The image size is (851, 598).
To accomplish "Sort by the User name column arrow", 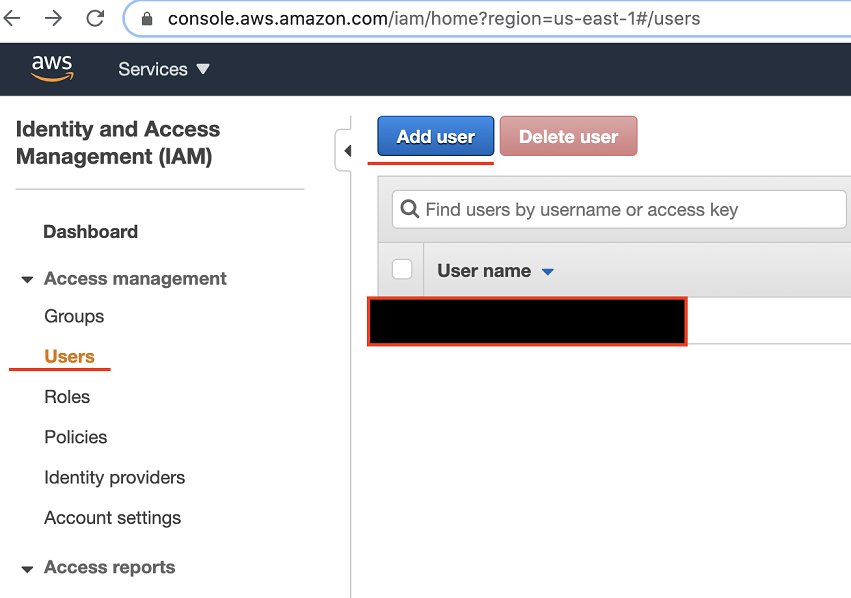I will click(x=547, y=271).
